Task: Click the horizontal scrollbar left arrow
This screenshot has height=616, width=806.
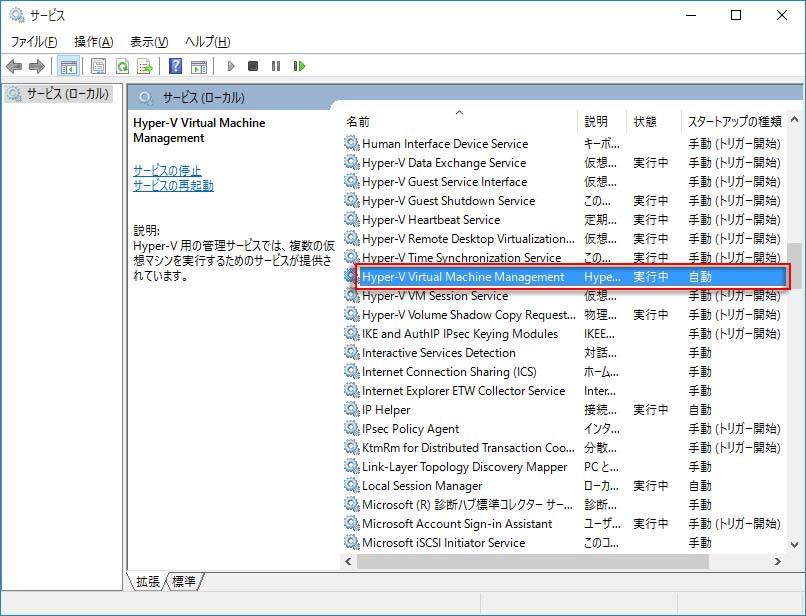Action: 349,561
